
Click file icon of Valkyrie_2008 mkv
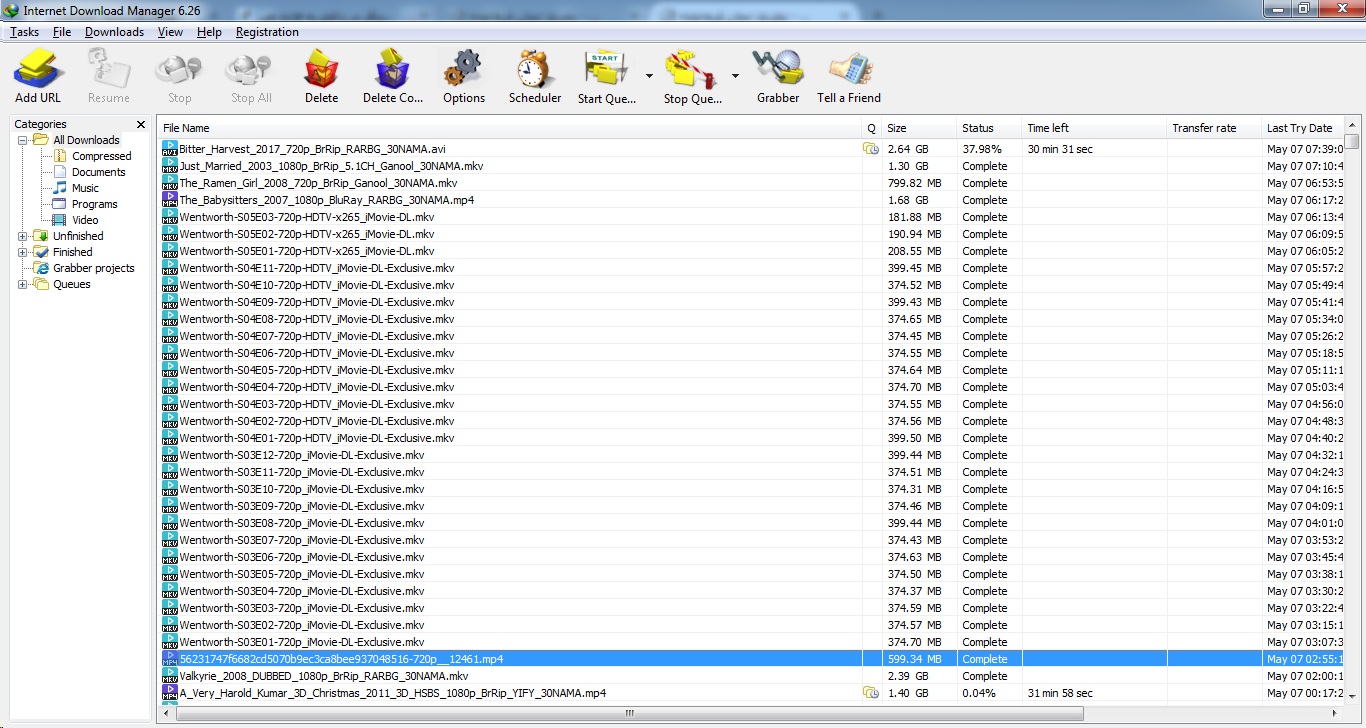(169, 676)
